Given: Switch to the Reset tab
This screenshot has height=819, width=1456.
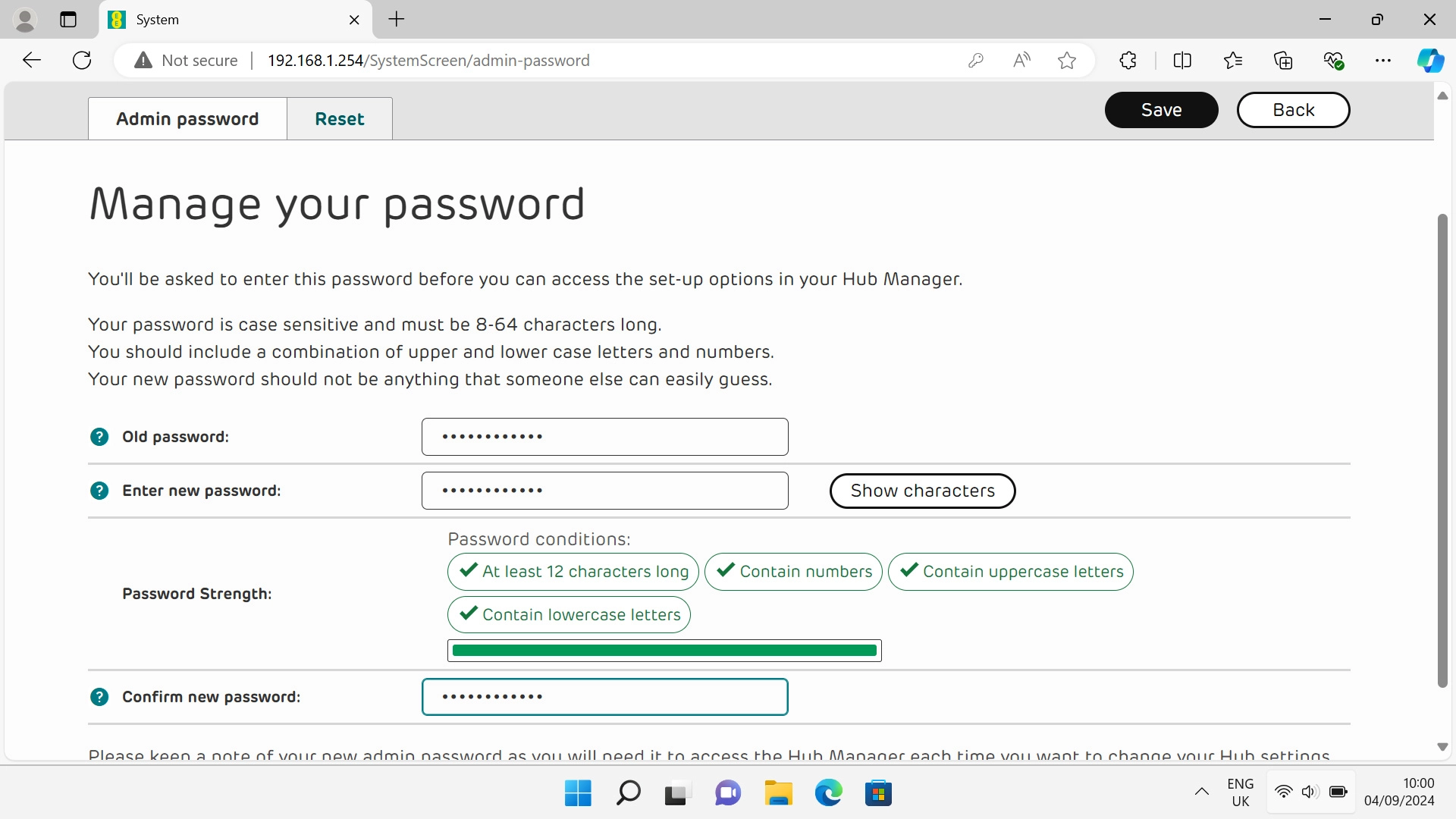Looking at the screenshot, I should click(339, 119).
